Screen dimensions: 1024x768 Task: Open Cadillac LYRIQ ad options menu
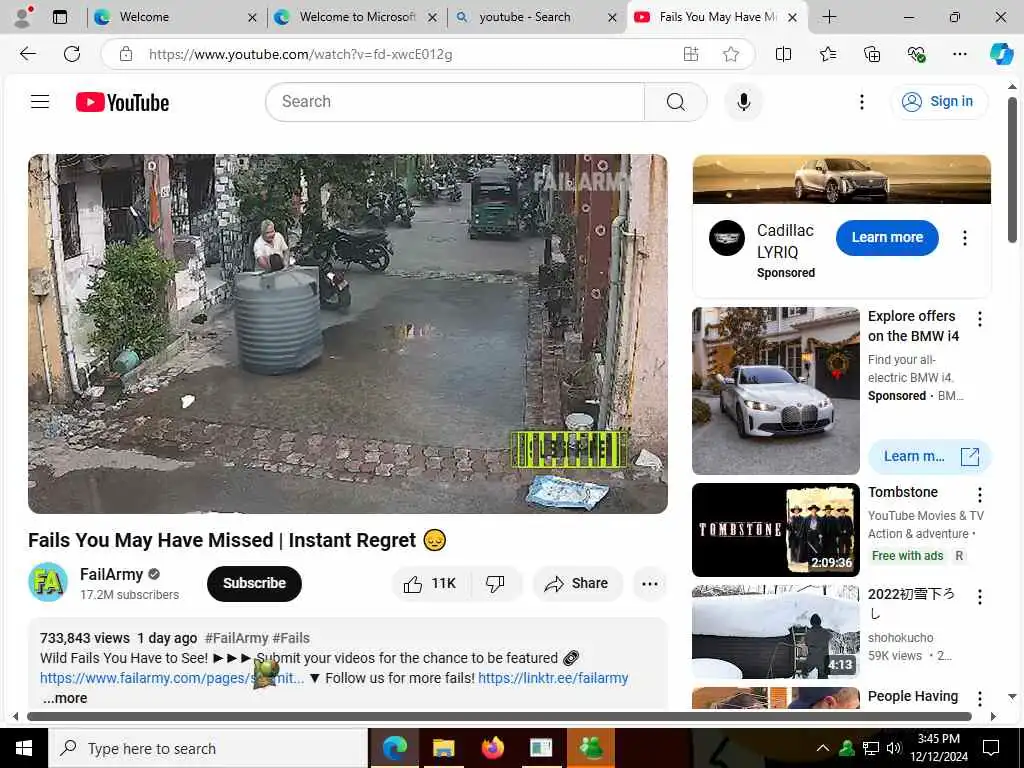tap(965, 238)
